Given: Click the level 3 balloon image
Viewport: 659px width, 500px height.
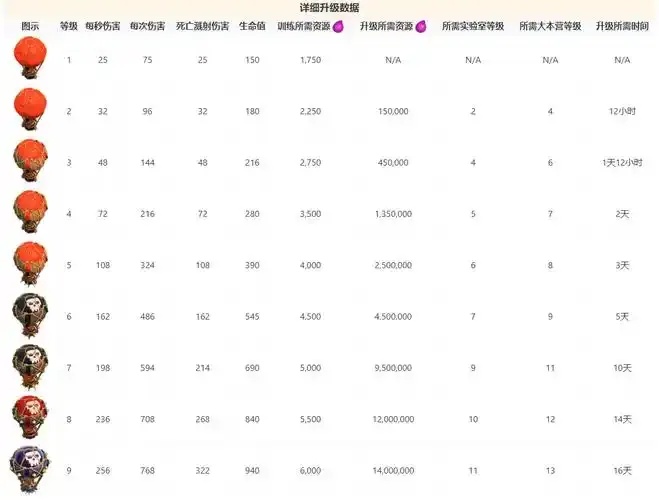Looking at the screenshot, I should [30, 161].
